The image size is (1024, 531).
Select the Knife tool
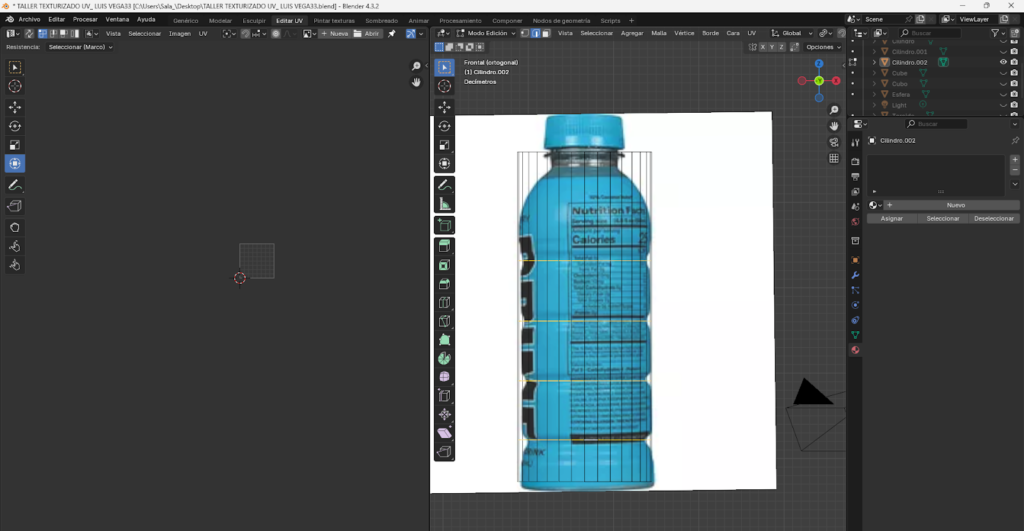click(x=444, y=321)
